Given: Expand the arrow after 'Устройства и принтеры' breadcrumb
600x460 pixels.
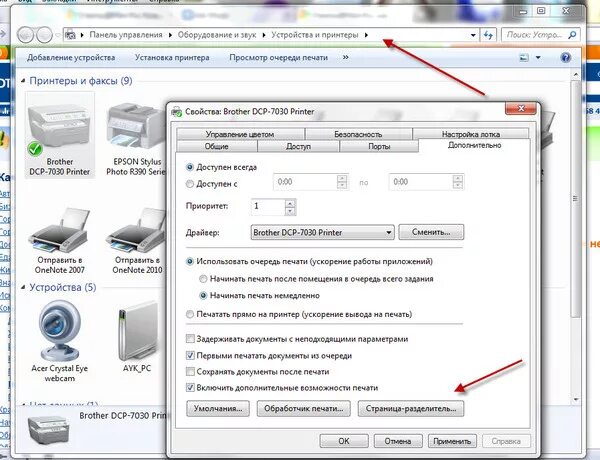Looking at the screenshot, I should click(x=366, y=35).
